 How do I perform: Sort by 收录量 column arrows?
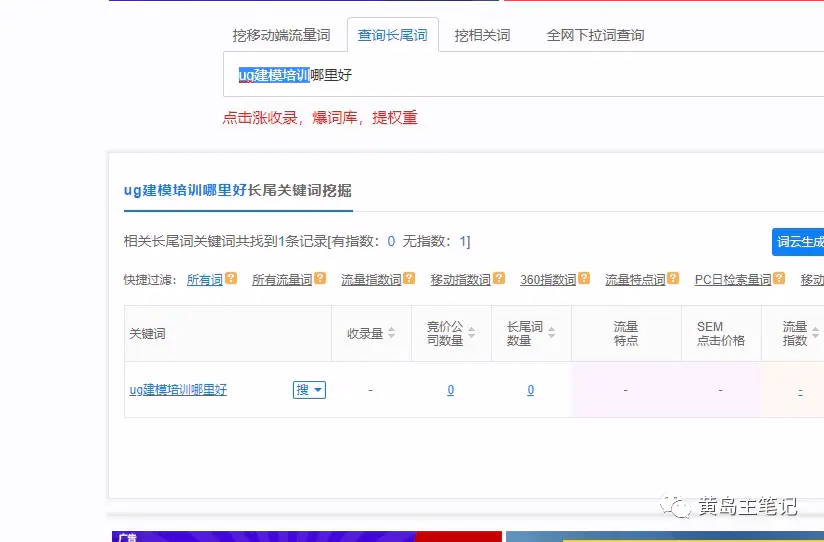tap(391, 333)
